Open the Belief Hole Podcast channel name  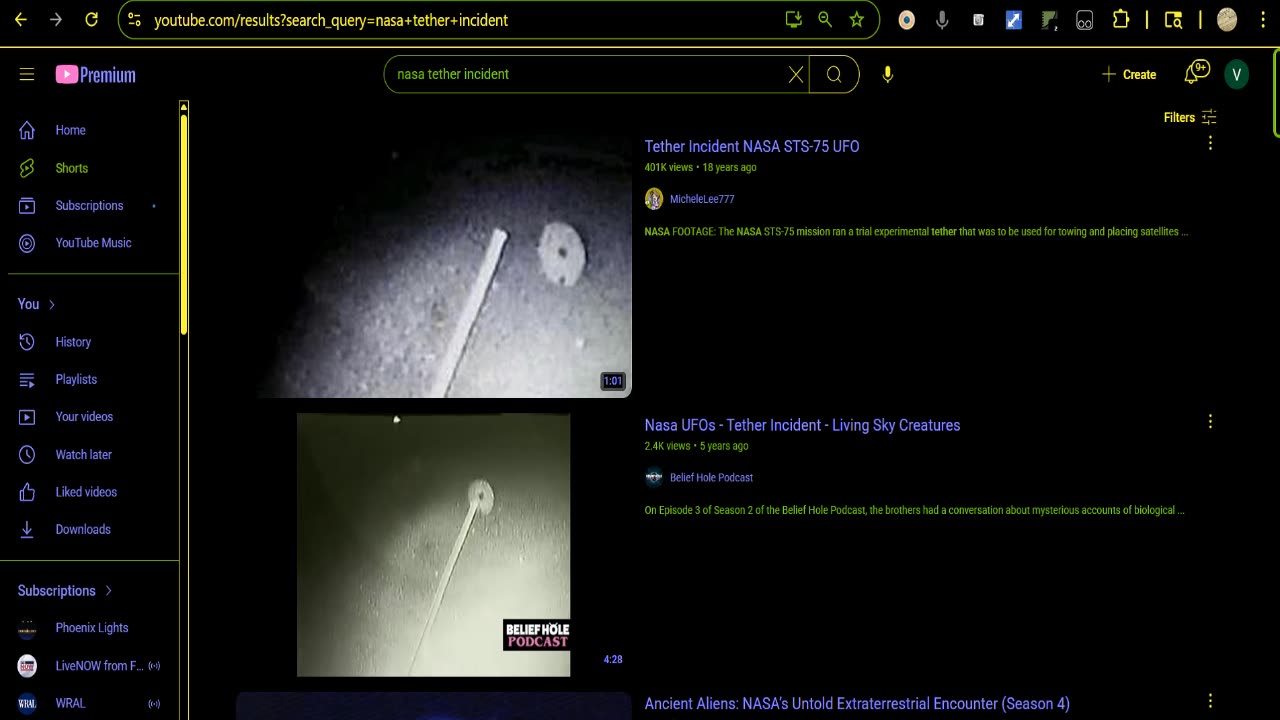pyautogui.click(x=711, y=478)
